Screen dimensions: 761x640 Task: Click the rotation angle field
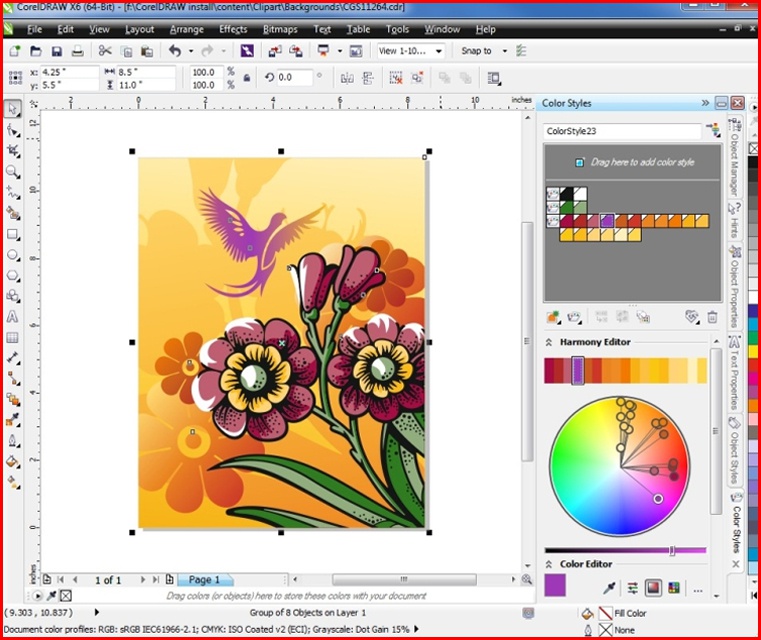click(294, 78)
